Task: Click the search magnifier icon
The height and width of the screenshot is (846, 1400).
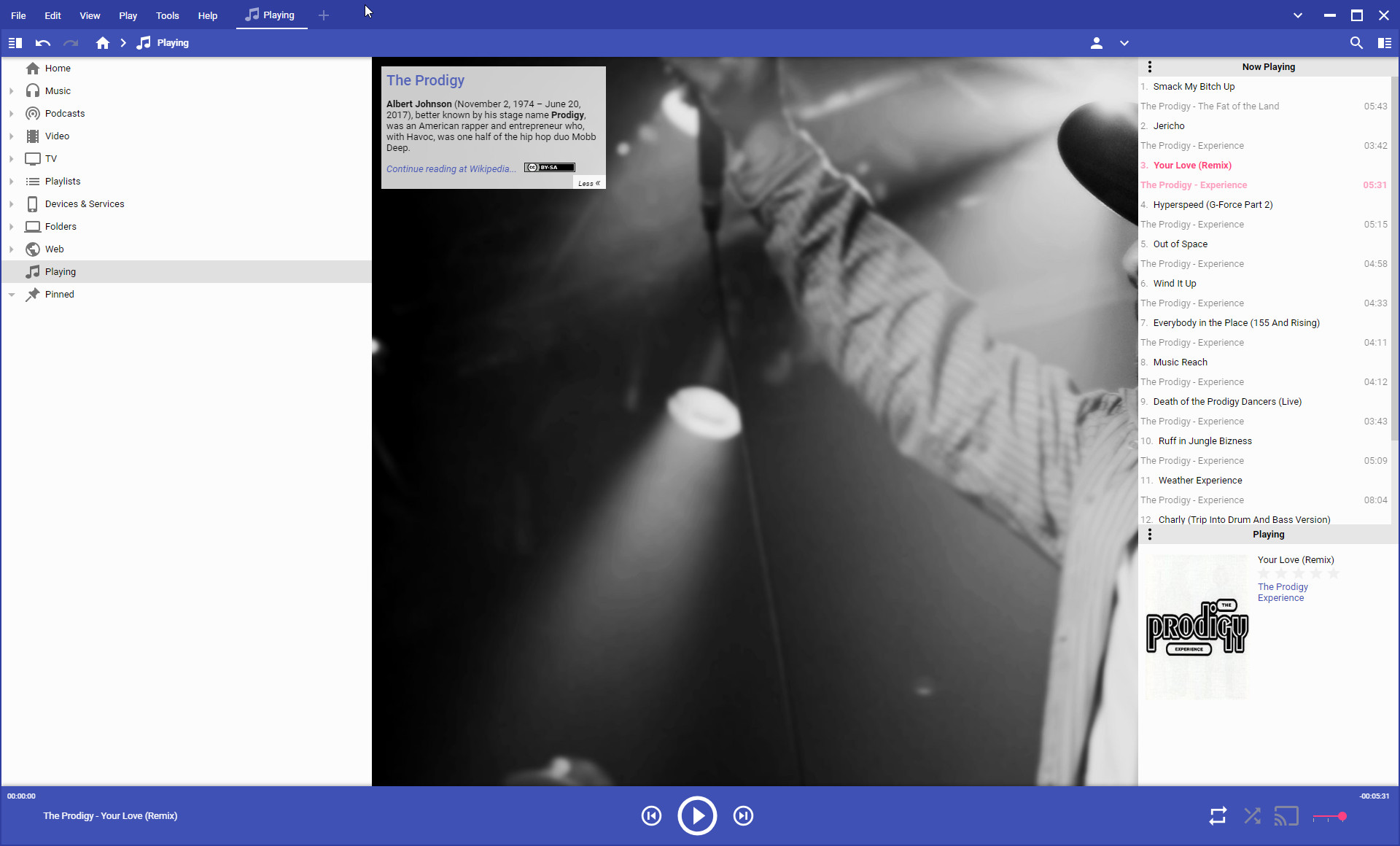Action: [x=1356, y=43]
